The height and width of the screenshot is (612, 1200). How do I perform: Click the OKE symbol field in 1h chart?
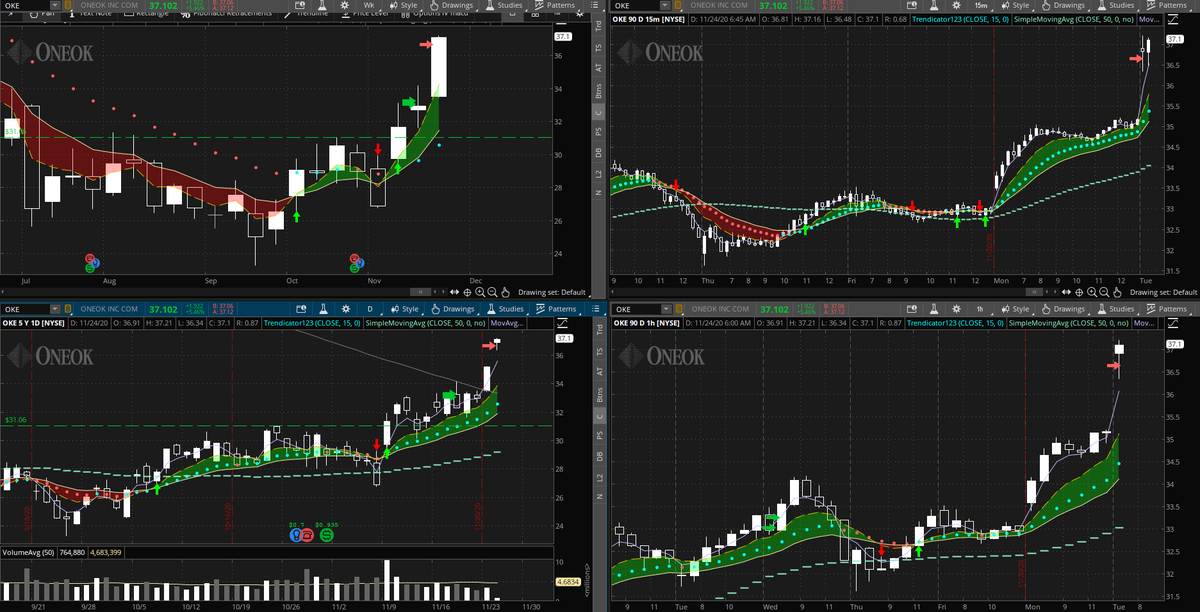click(x=636, y=309)
